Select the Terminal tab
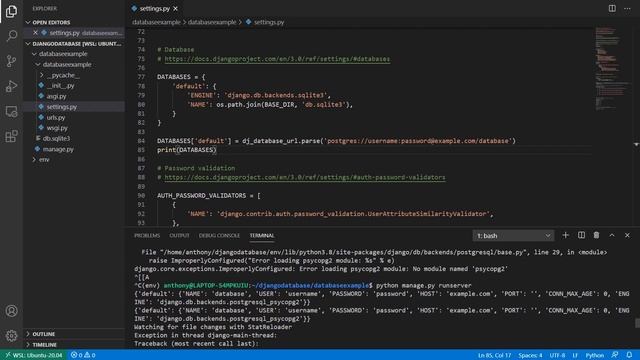This screenshot has width=640, height=360. point(262,236)
